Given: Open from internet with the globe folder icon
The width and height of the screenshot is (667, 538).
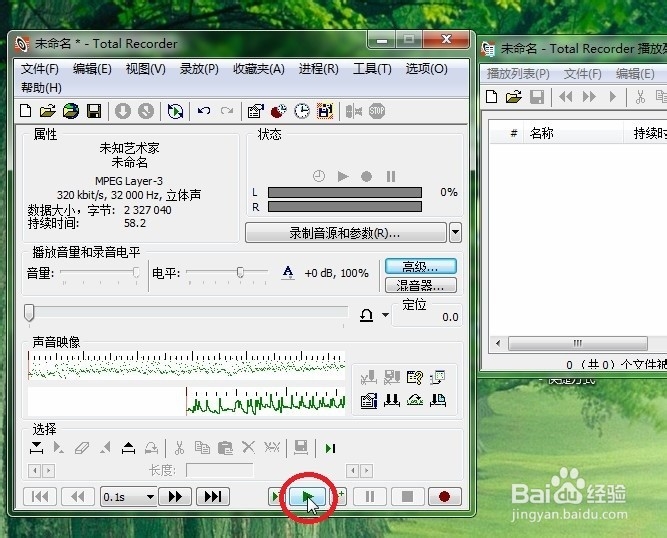Looking at the screenshot, I should click(x=71, y=111).
